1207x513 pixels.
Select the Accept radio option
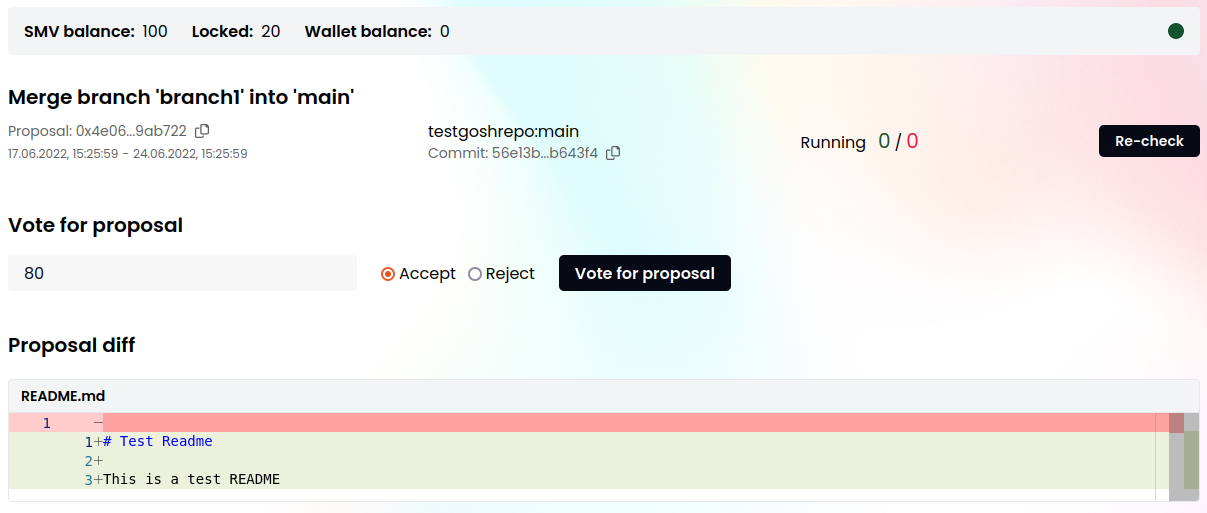tap(388, 274)
